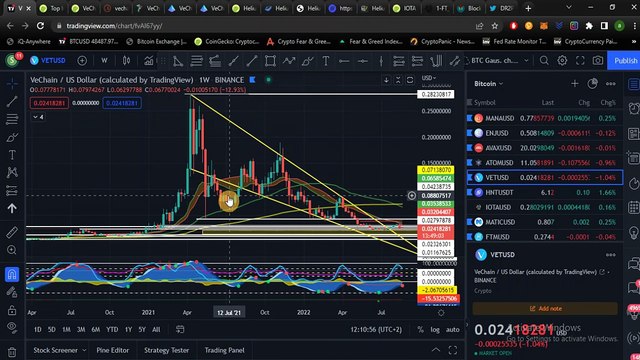This screenshot has height=360, width=640.
Task: Open the Fibonacci retracement tools
Action: point(12,119)
